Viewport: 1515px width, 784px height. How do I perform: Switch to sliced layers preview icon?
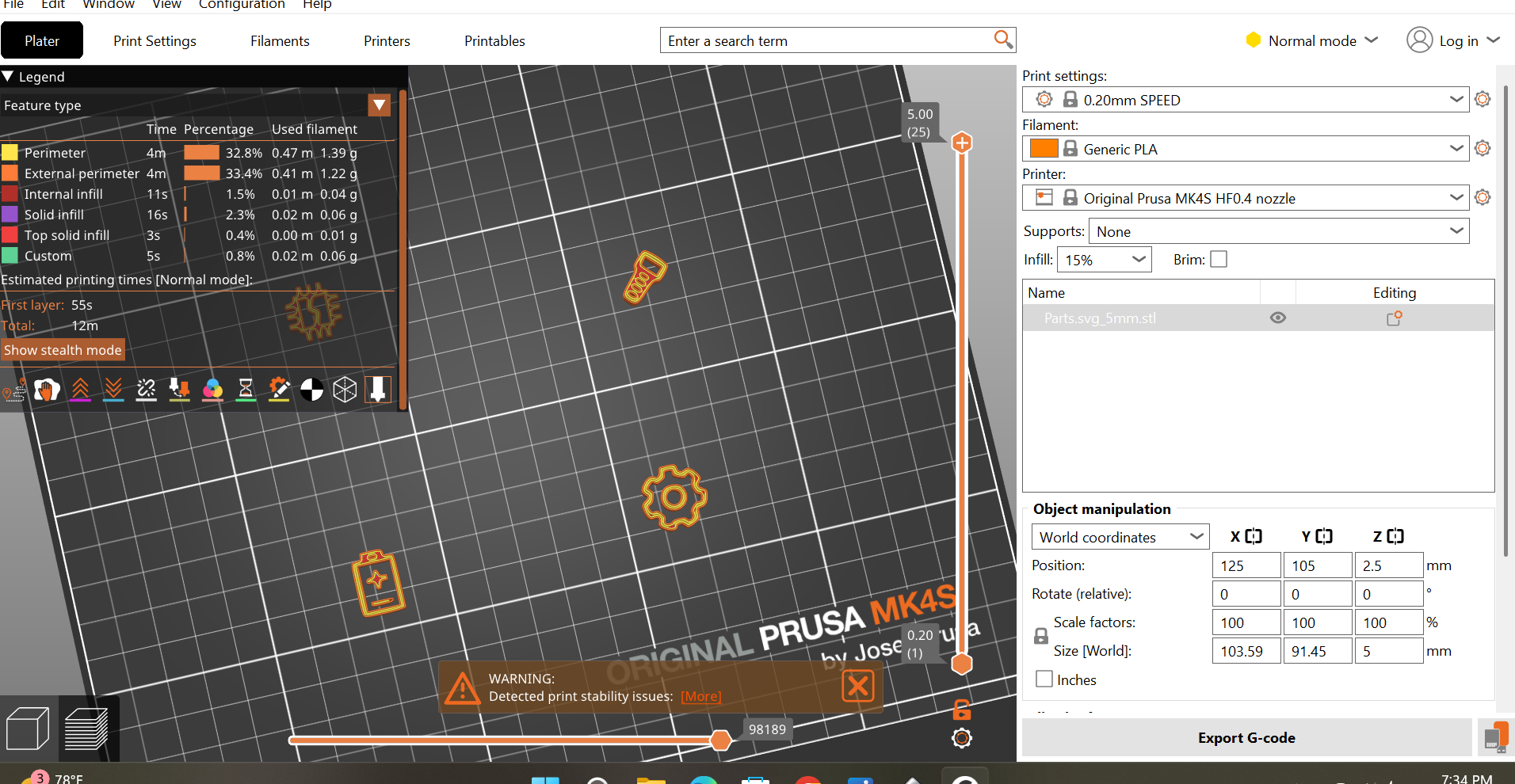[x=86, y=729]
